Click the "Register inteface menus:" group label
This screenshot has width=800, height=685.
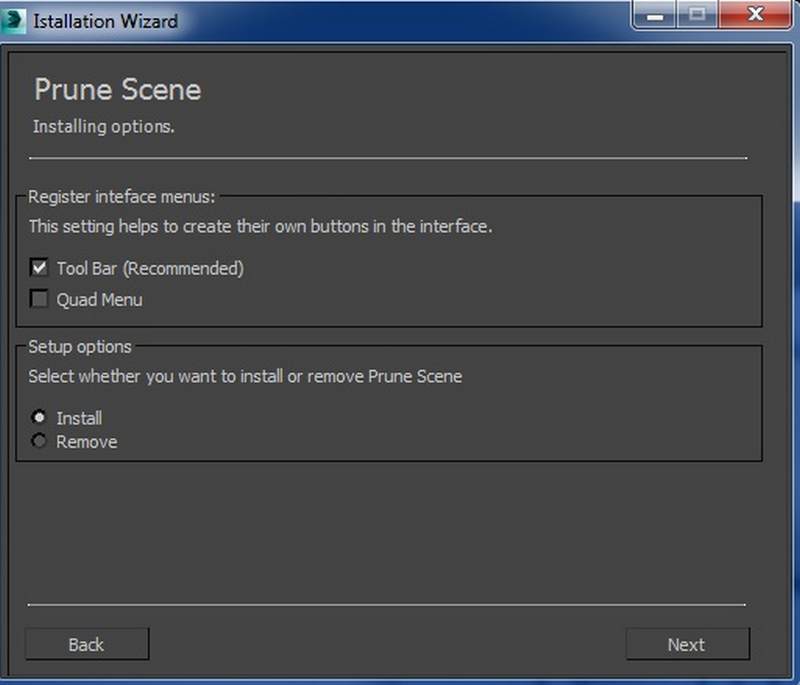pyautogui.click(x=121, y=196)
